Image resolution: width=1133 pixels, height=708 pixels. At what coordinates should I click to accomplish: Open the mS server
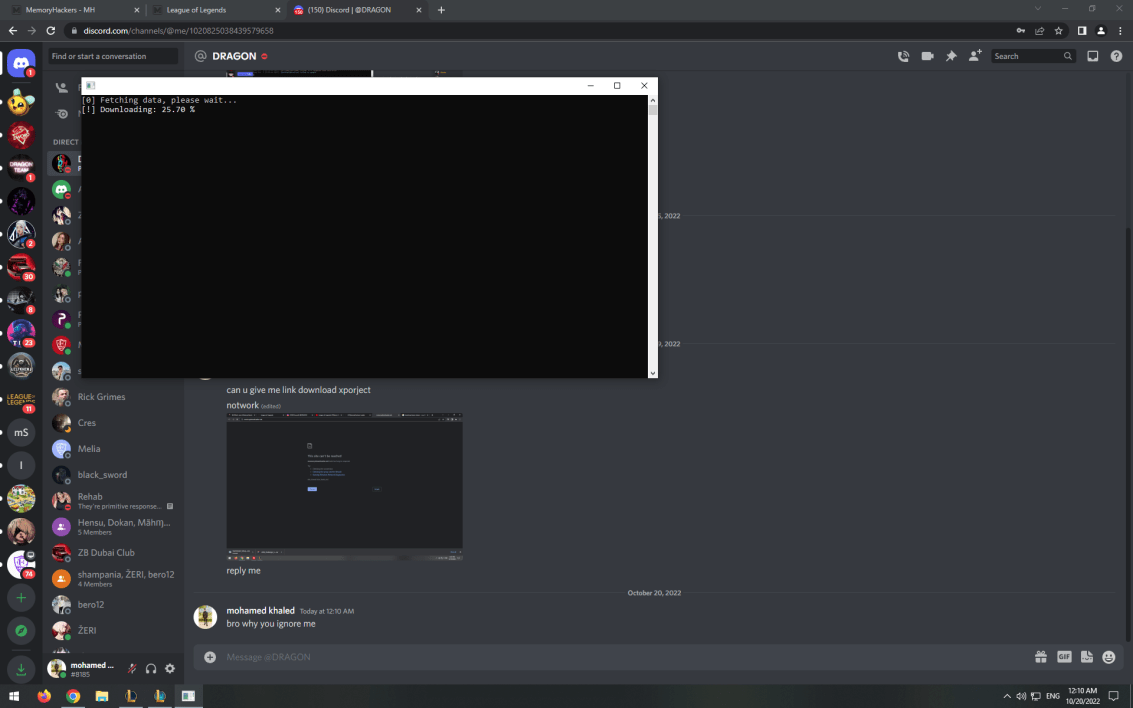[x=21, y=432]
